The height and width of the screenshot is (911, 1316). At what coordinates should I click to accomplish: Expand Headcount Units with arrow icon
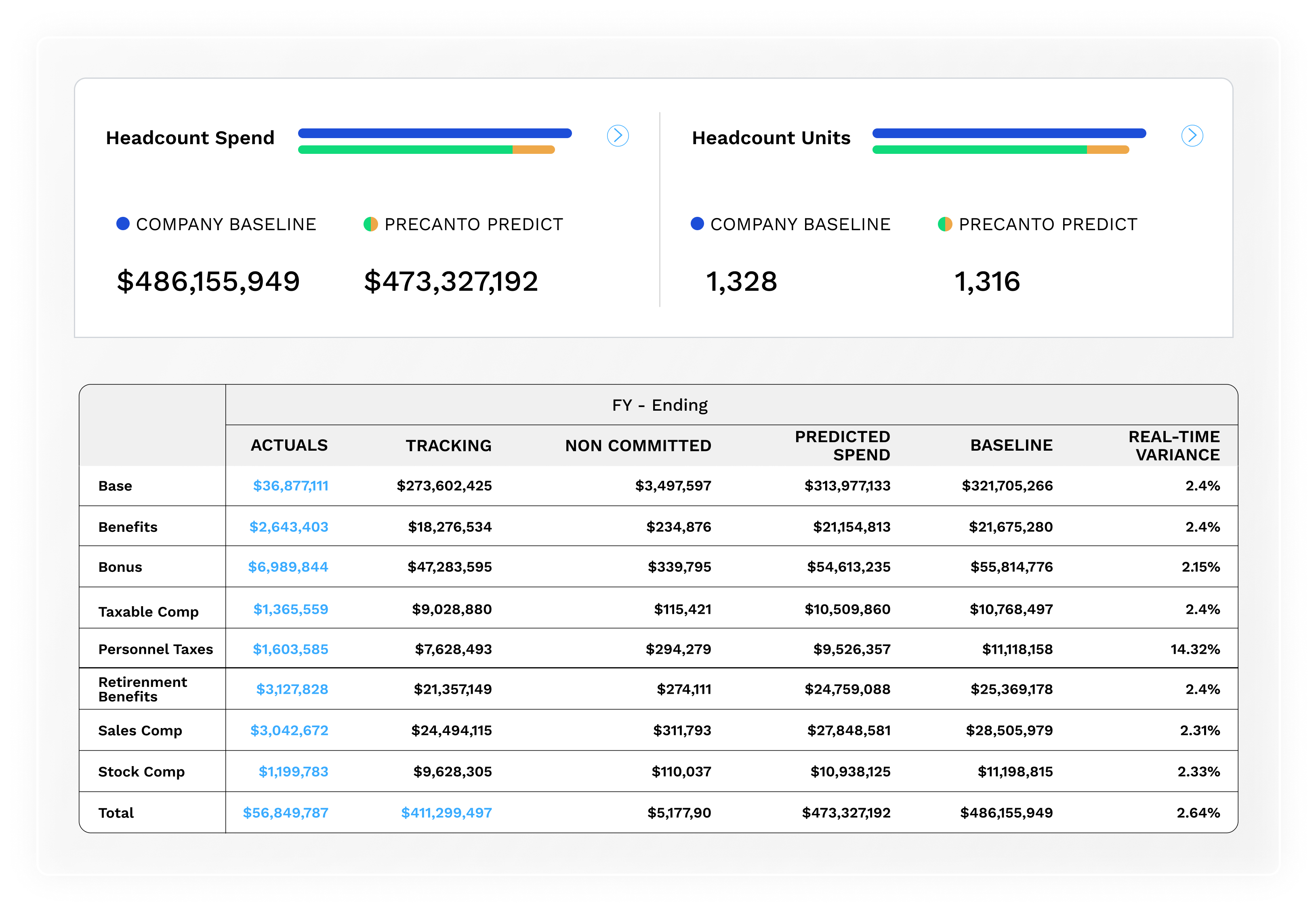[x=1192, y=136]
